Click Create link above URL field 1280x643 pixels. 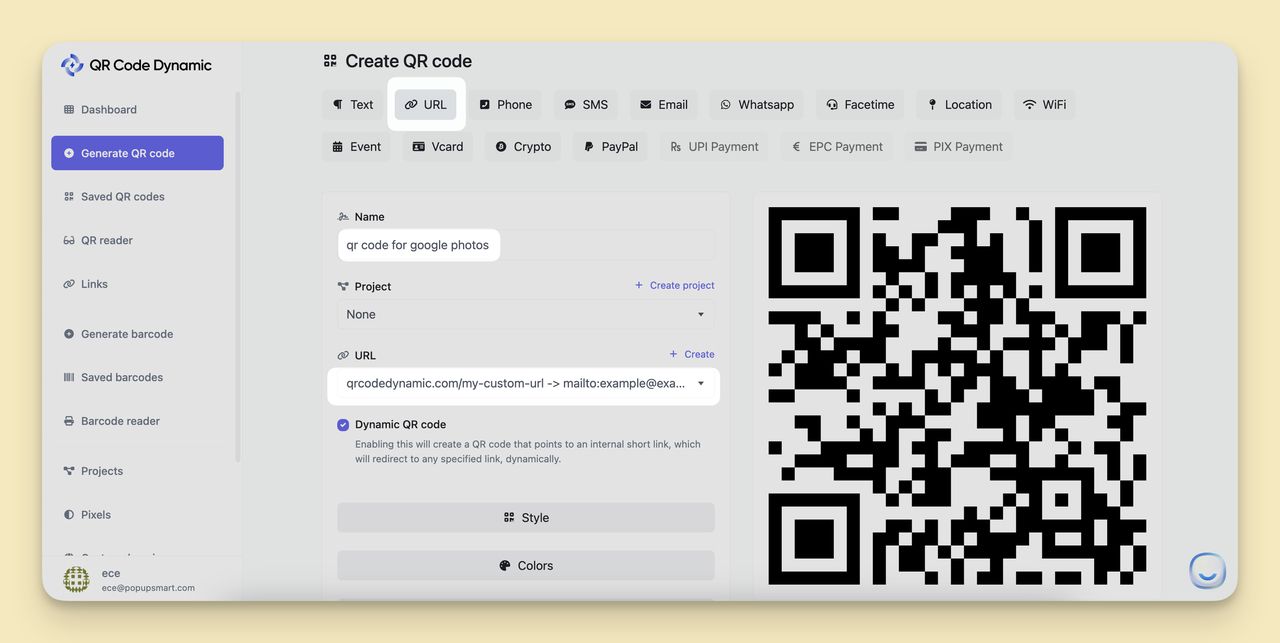point(692,354)
